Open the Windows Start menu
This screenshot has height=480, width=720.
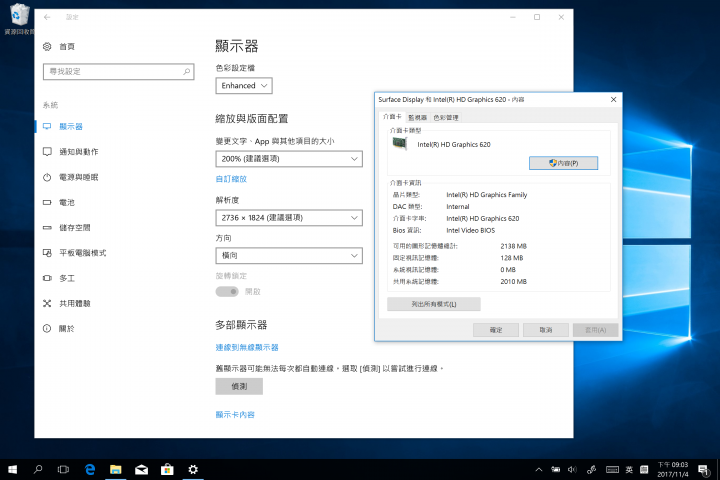[x=12, y=469]
